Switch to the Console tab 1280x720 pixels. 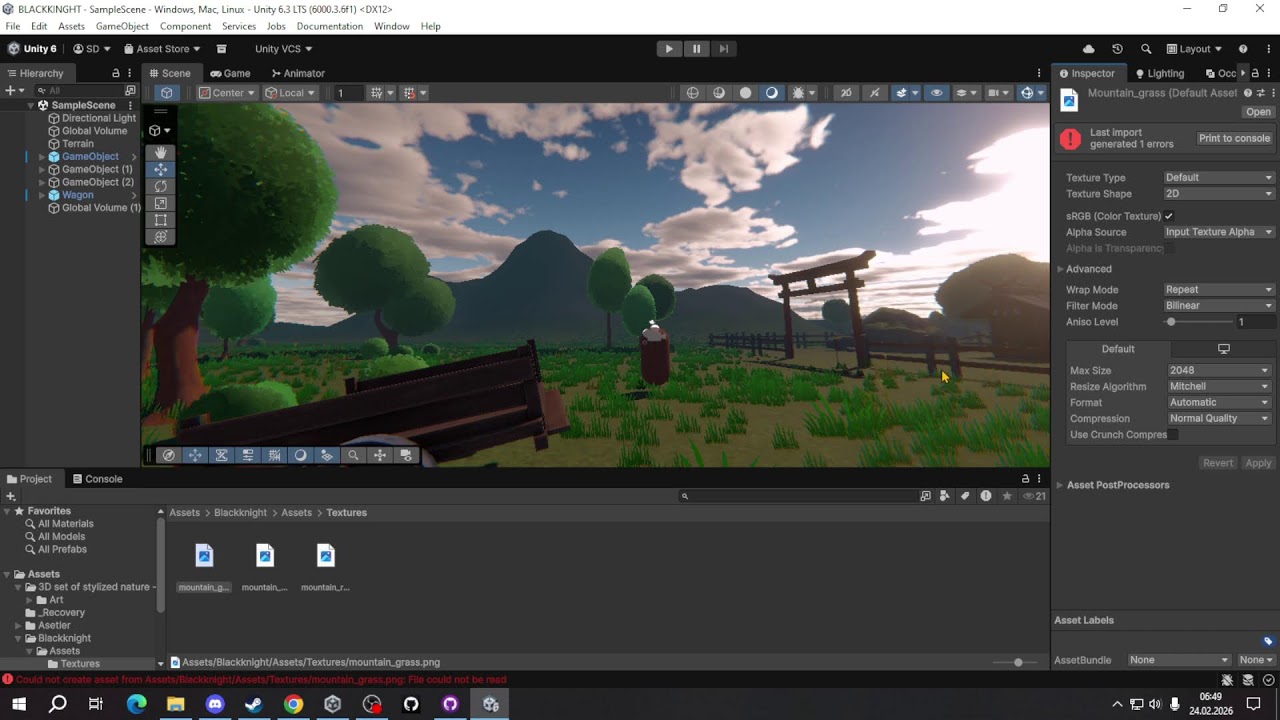(x=97, y=479)
